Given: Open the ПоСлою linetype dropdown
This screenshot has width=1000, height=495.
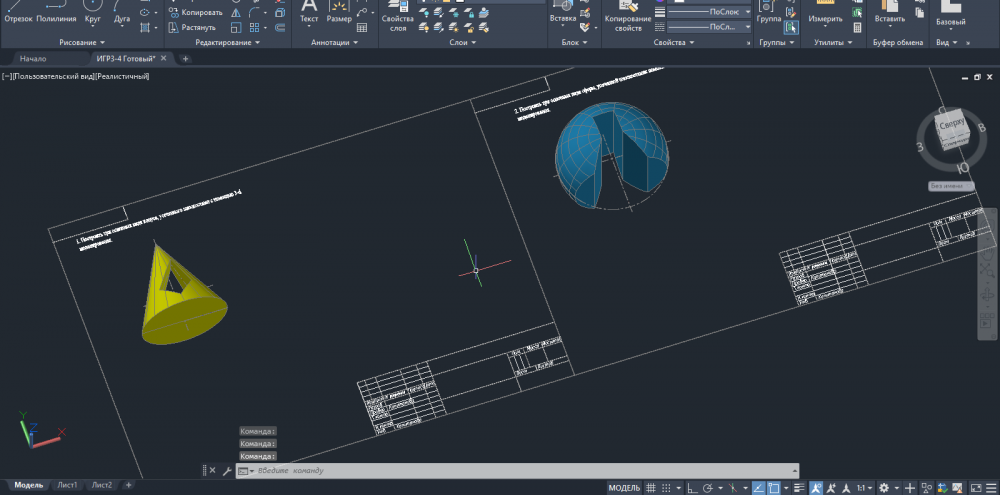Looking at the screenshot, I should tap(710, 12).
